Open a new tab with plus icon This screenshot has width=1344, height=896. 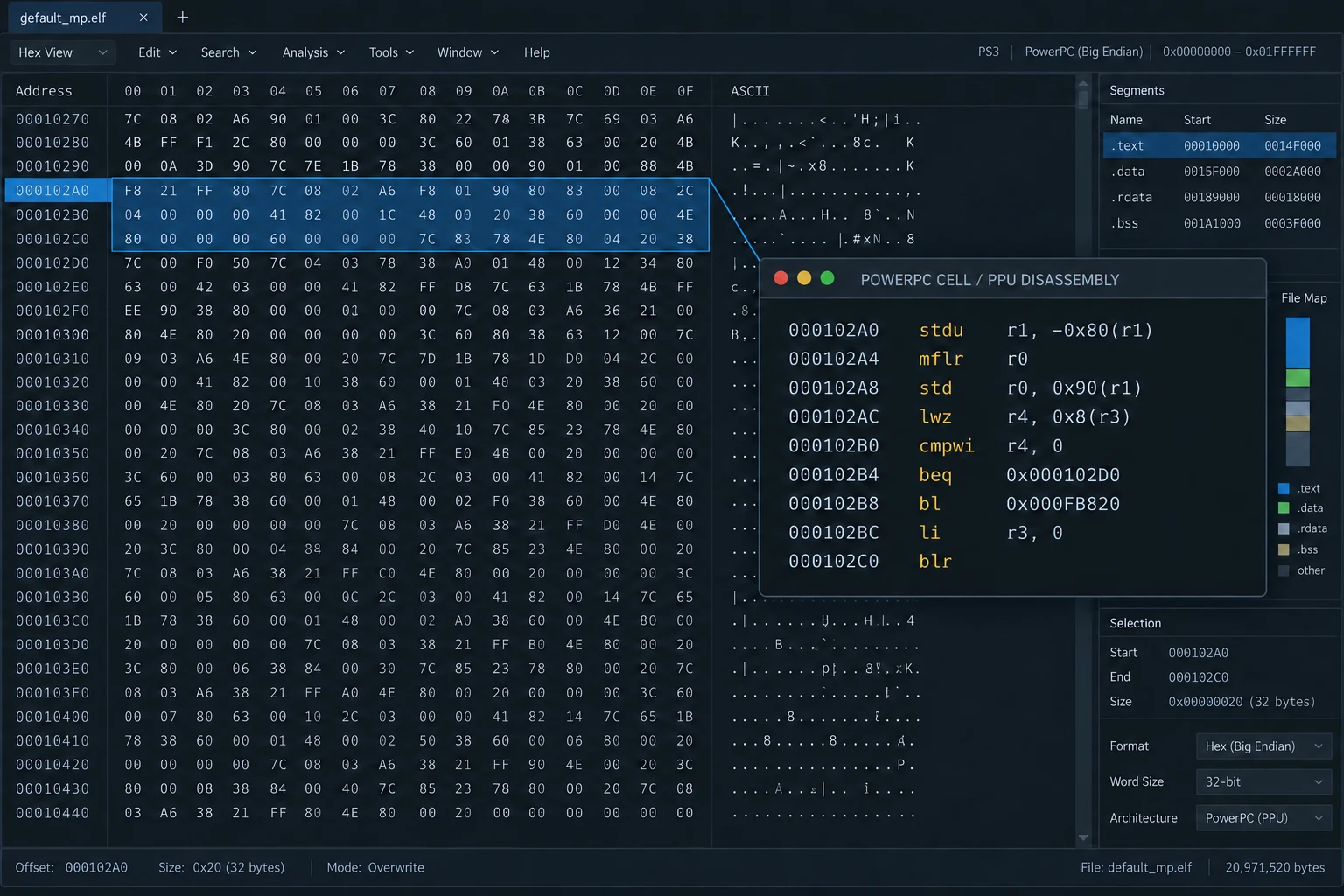click(x=182, y=17)
